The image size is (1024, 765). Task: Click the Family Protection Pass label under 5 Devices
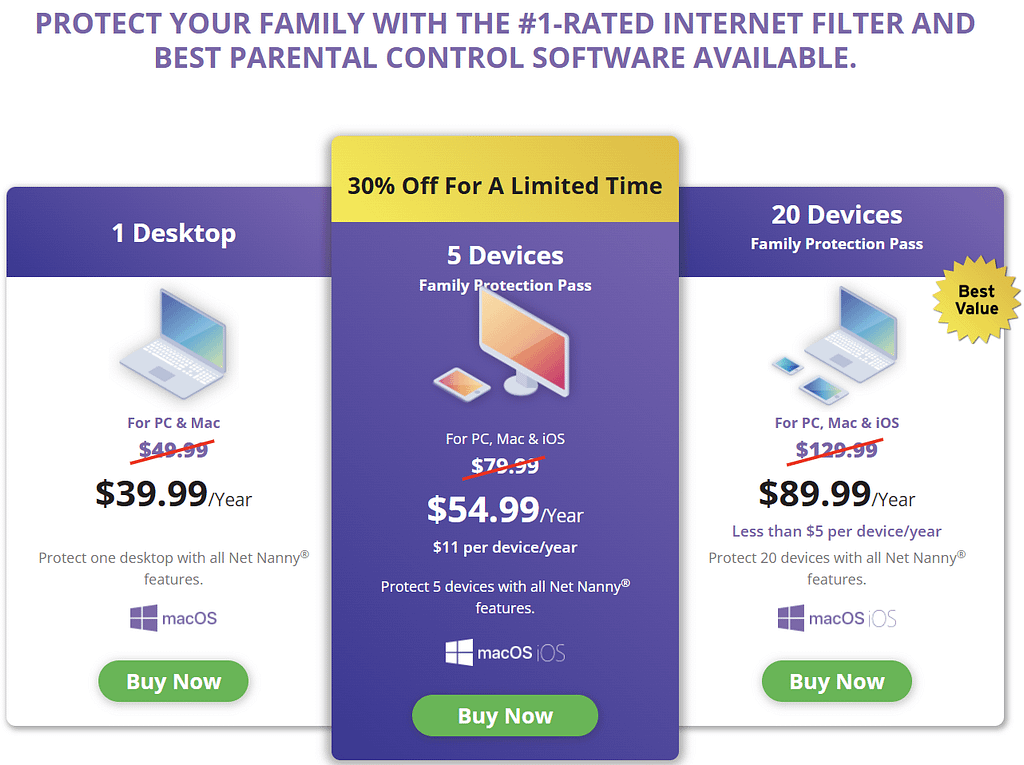click(505, 285)
